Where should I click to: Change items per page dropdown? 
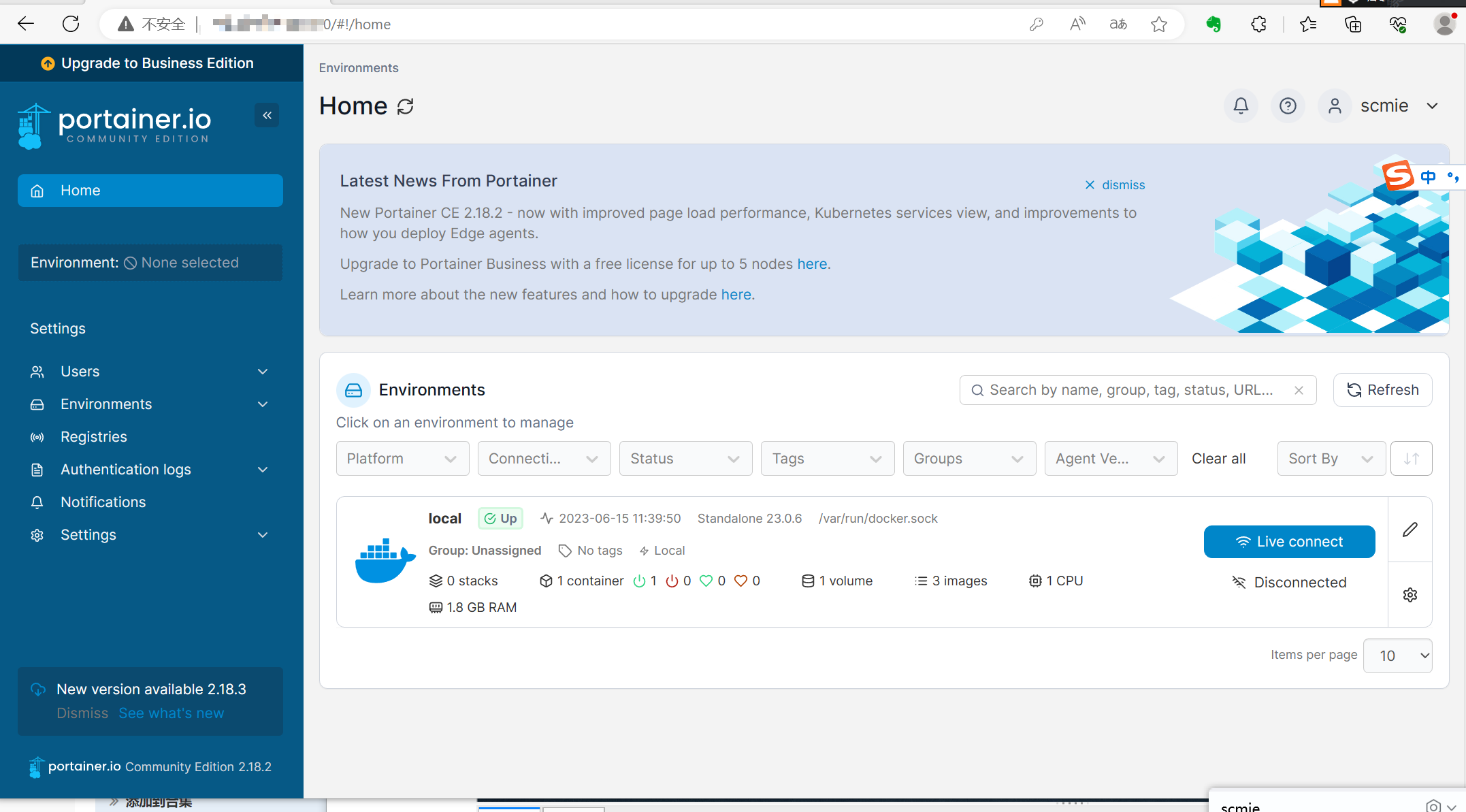point(1398,655)
